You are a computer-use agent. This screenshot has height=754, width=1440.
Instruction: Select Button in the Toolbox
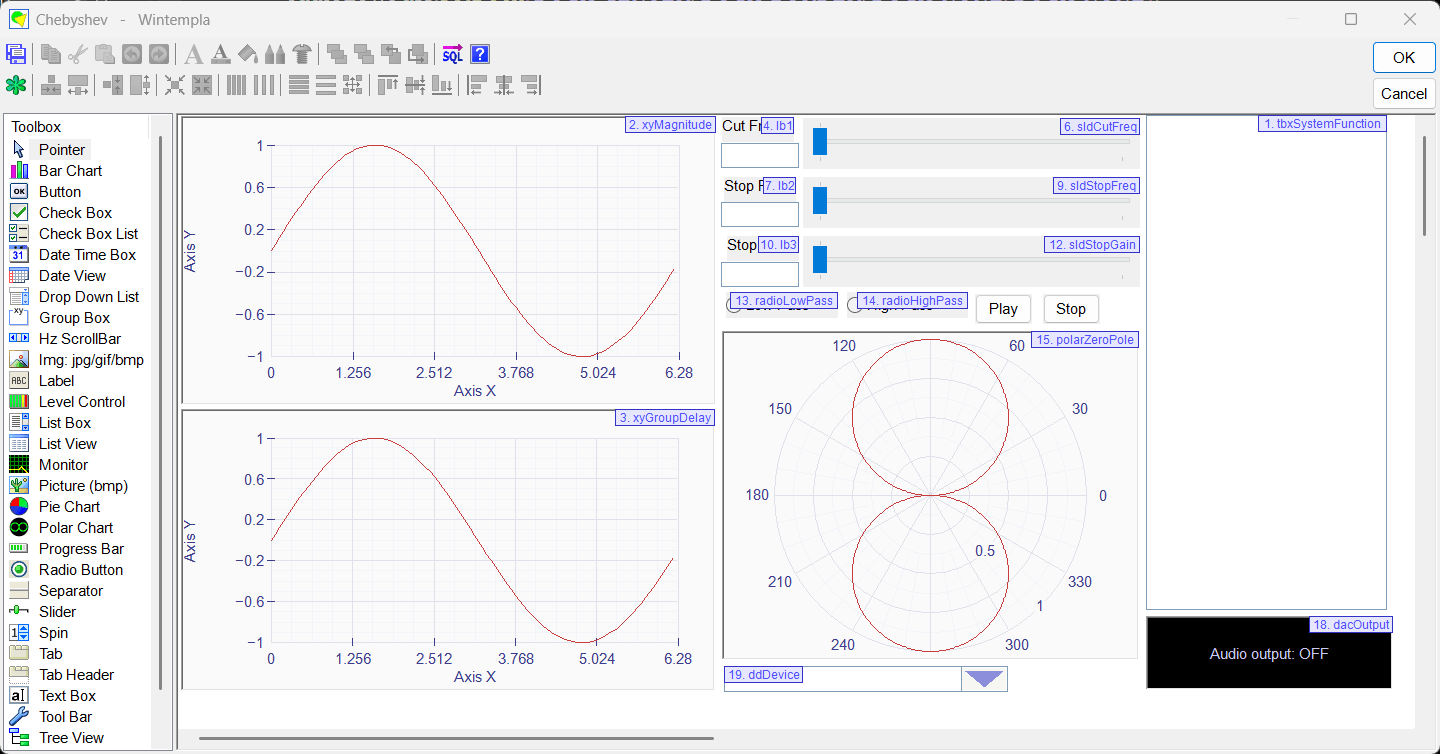(x=60, y=192)
